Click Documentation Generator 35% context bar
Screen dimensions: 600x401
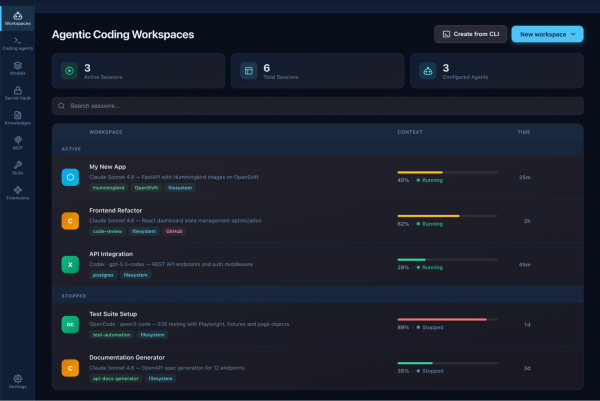[x=447, y=363]
